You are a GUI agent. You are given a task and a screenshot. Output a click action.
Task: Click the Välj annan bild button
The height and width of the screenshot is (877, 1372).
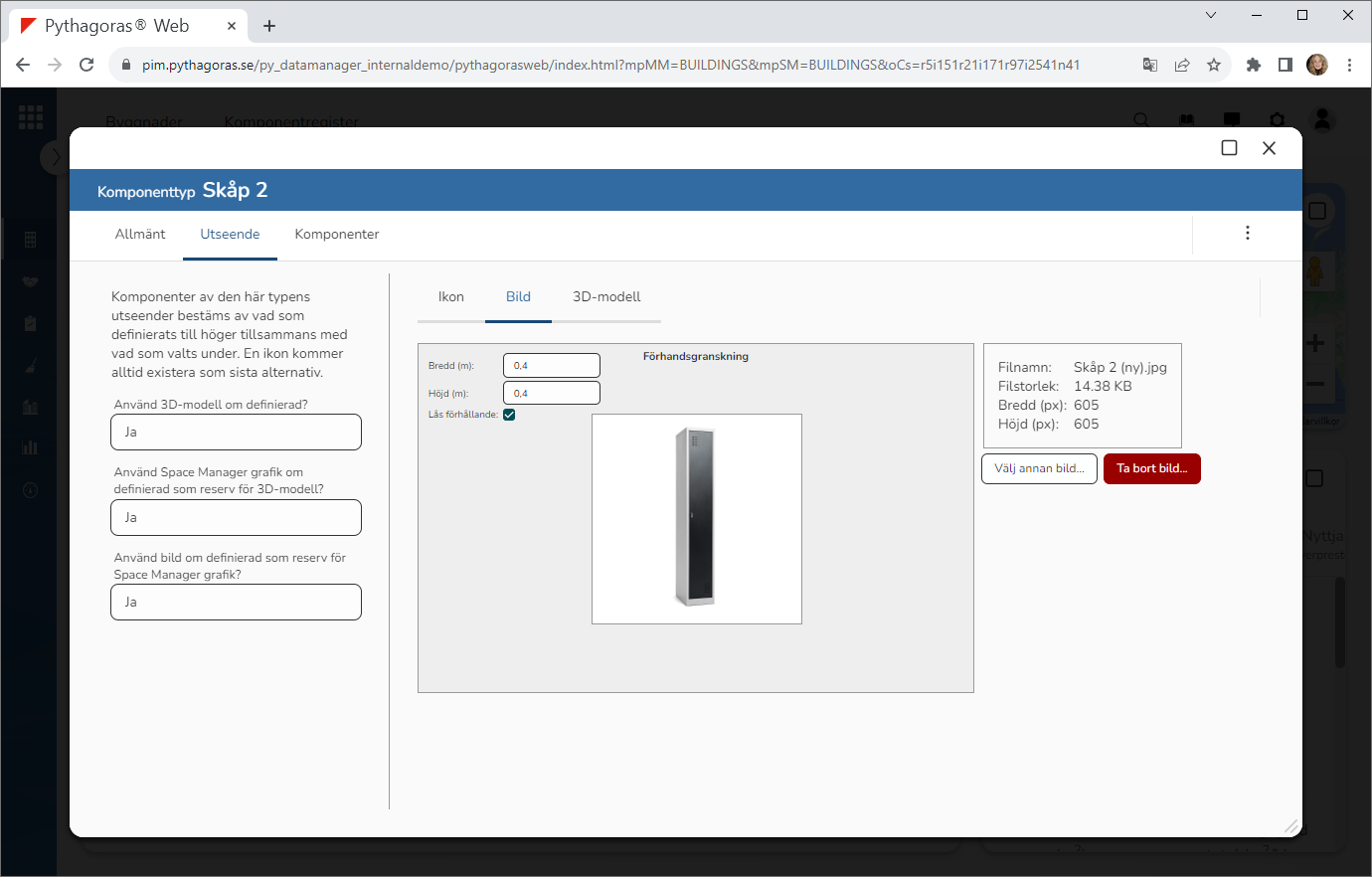pos(1039,468)
